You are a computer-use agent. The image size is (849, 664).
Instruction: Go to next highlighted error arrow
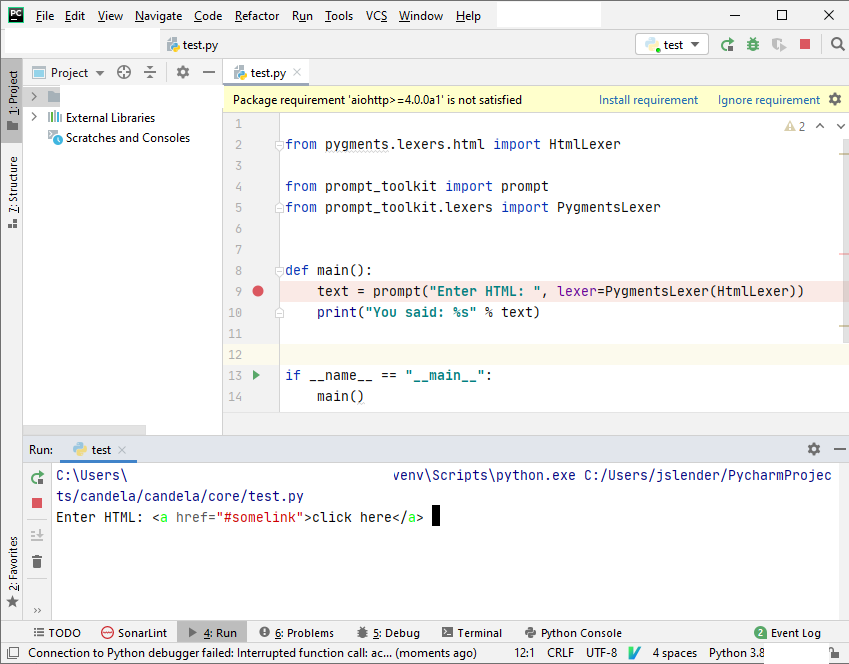(840, 126)
